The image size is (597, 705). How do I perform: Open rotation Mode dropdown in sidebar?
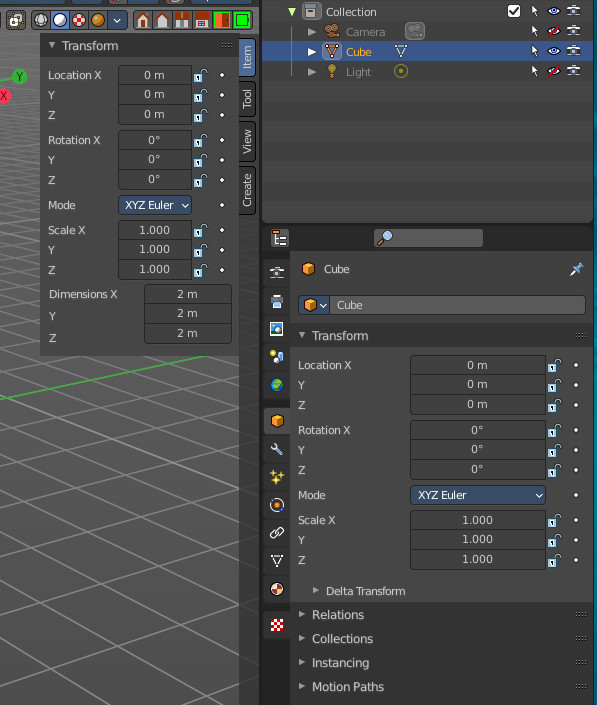155,205
